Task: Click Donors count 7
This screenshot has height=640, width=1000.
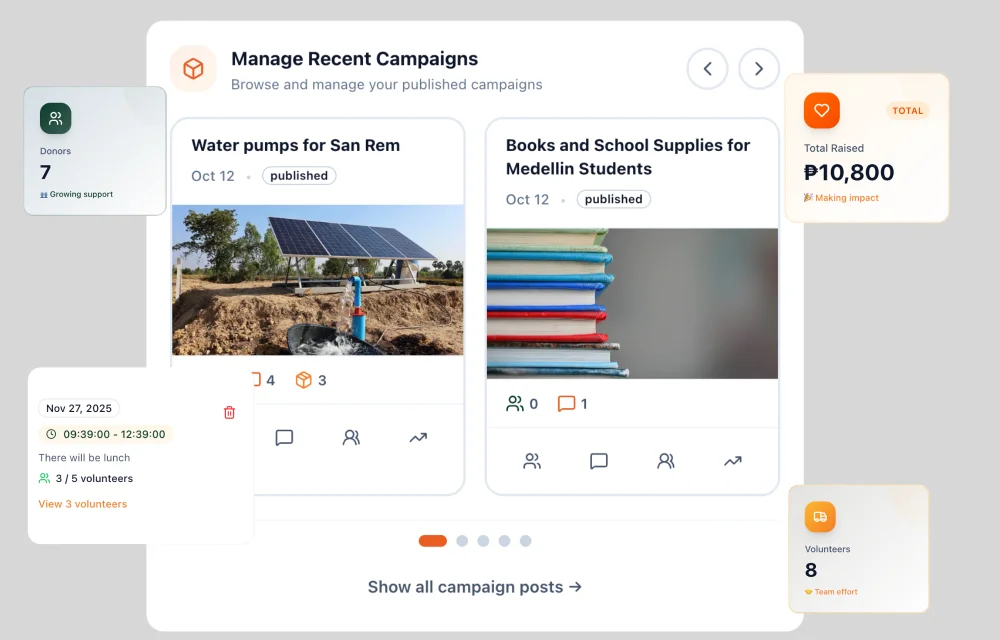Action: point(45,172)
